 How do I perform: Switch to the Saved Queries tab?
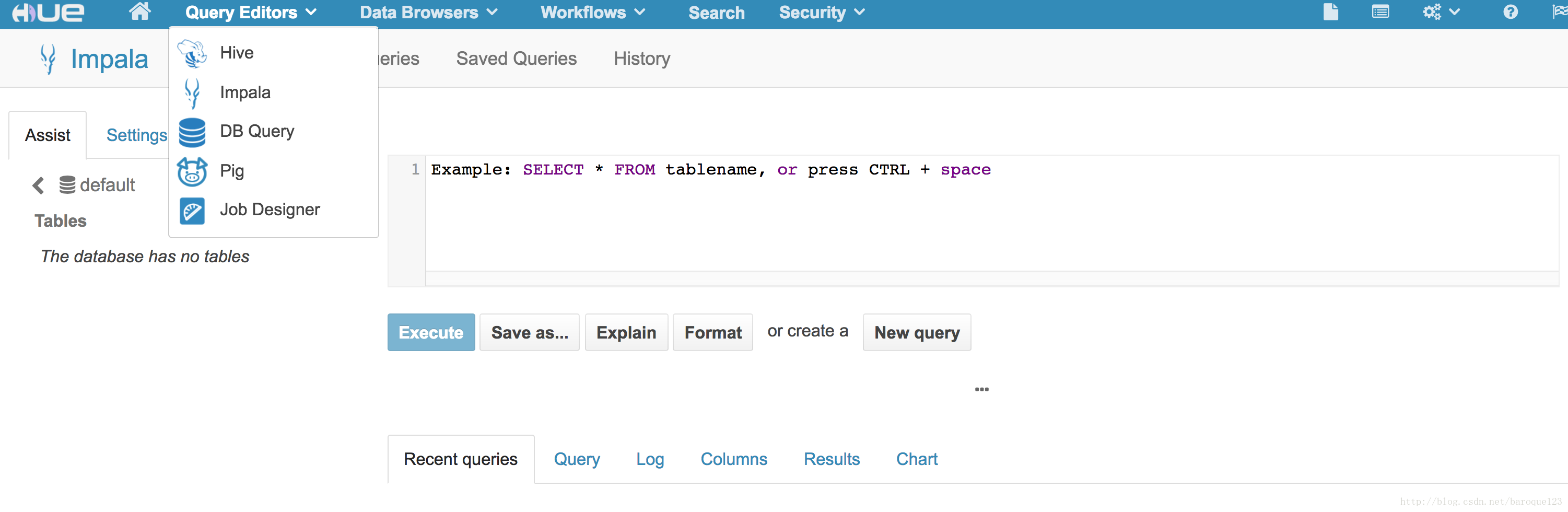tap(516, 59)
